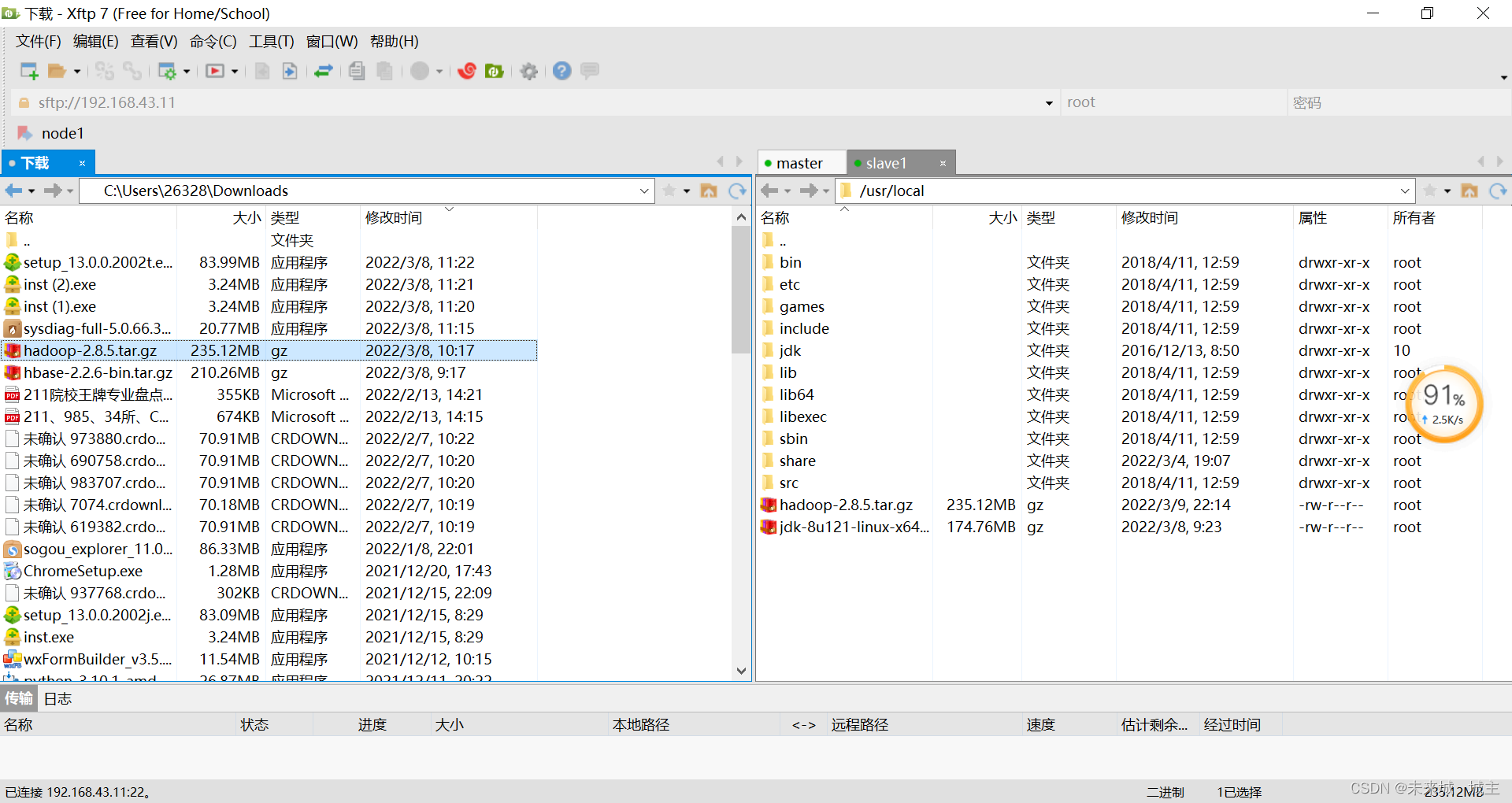Image resolution: width=1512 pixels, height=803 pixels.
Task: Go forward in local pane history
Action: 52,191
